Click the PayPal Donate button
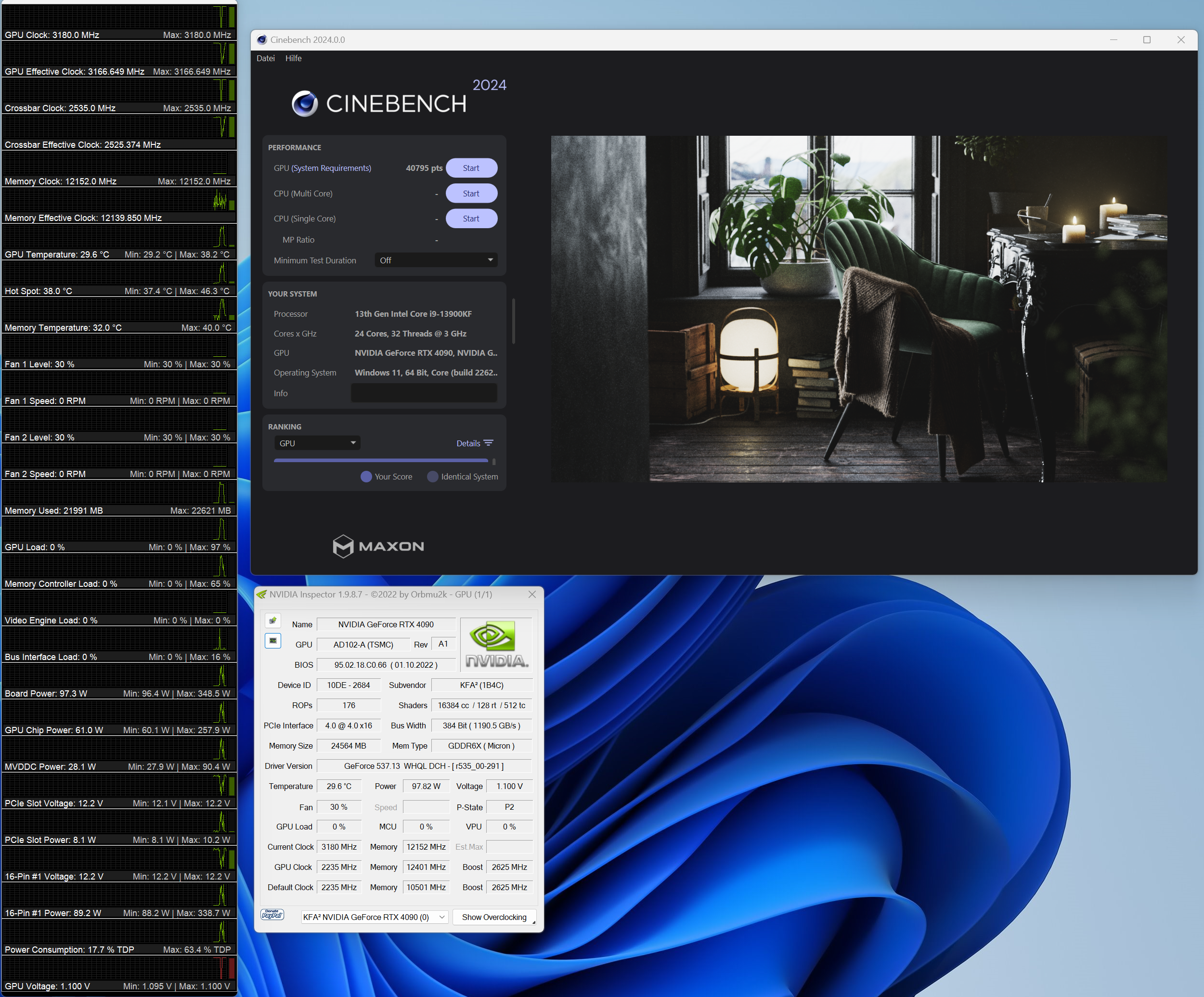This screenshot has height=997, width=1204. [272, 915]
